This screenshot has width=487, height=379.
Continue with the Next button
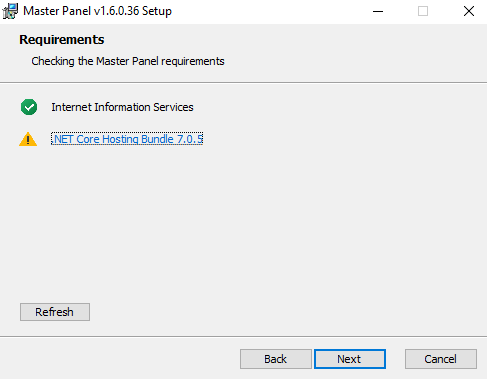(x=350, y=359)
